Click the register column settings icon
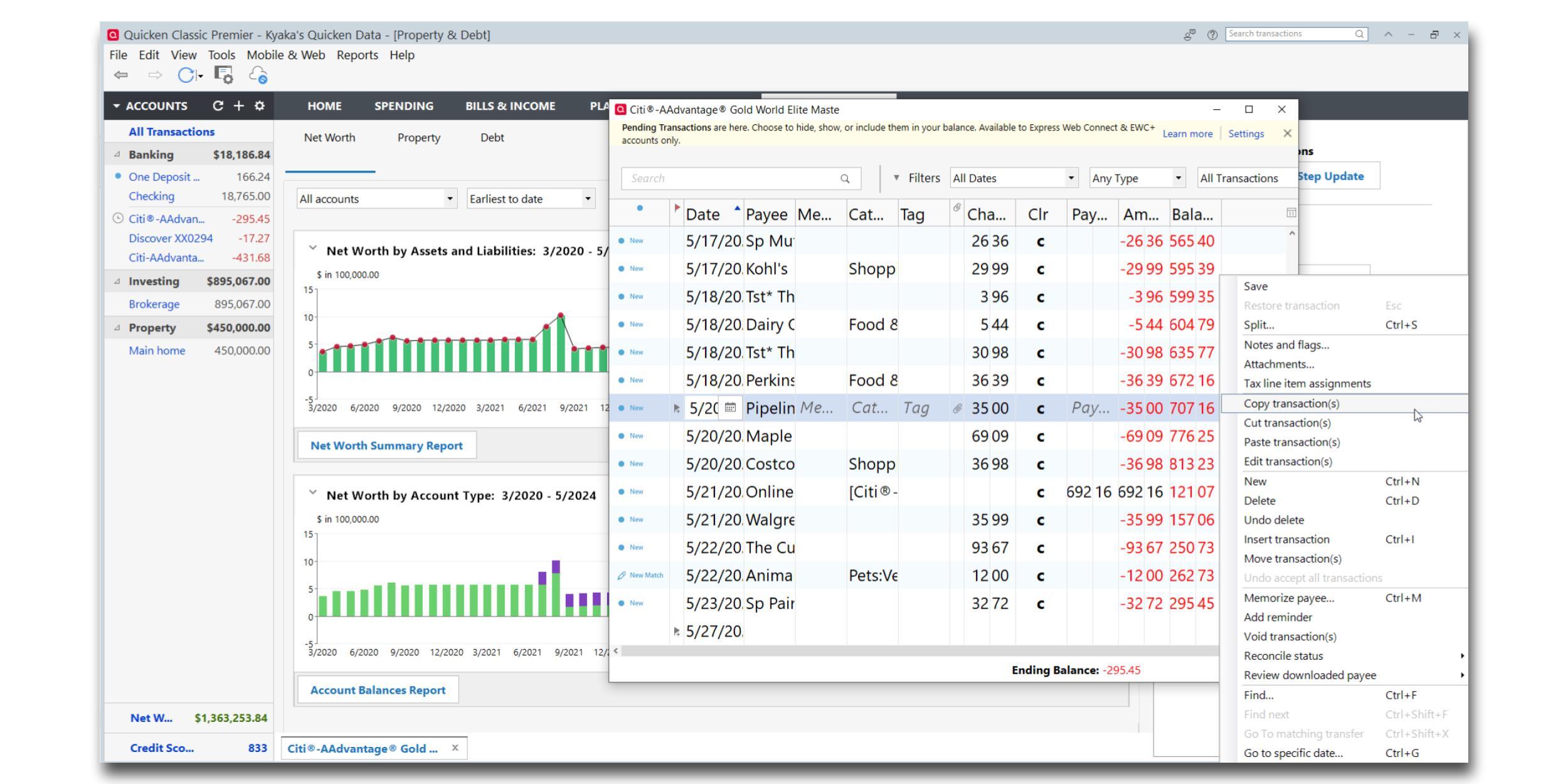Screen dimensions: 1568x784 1291,213
